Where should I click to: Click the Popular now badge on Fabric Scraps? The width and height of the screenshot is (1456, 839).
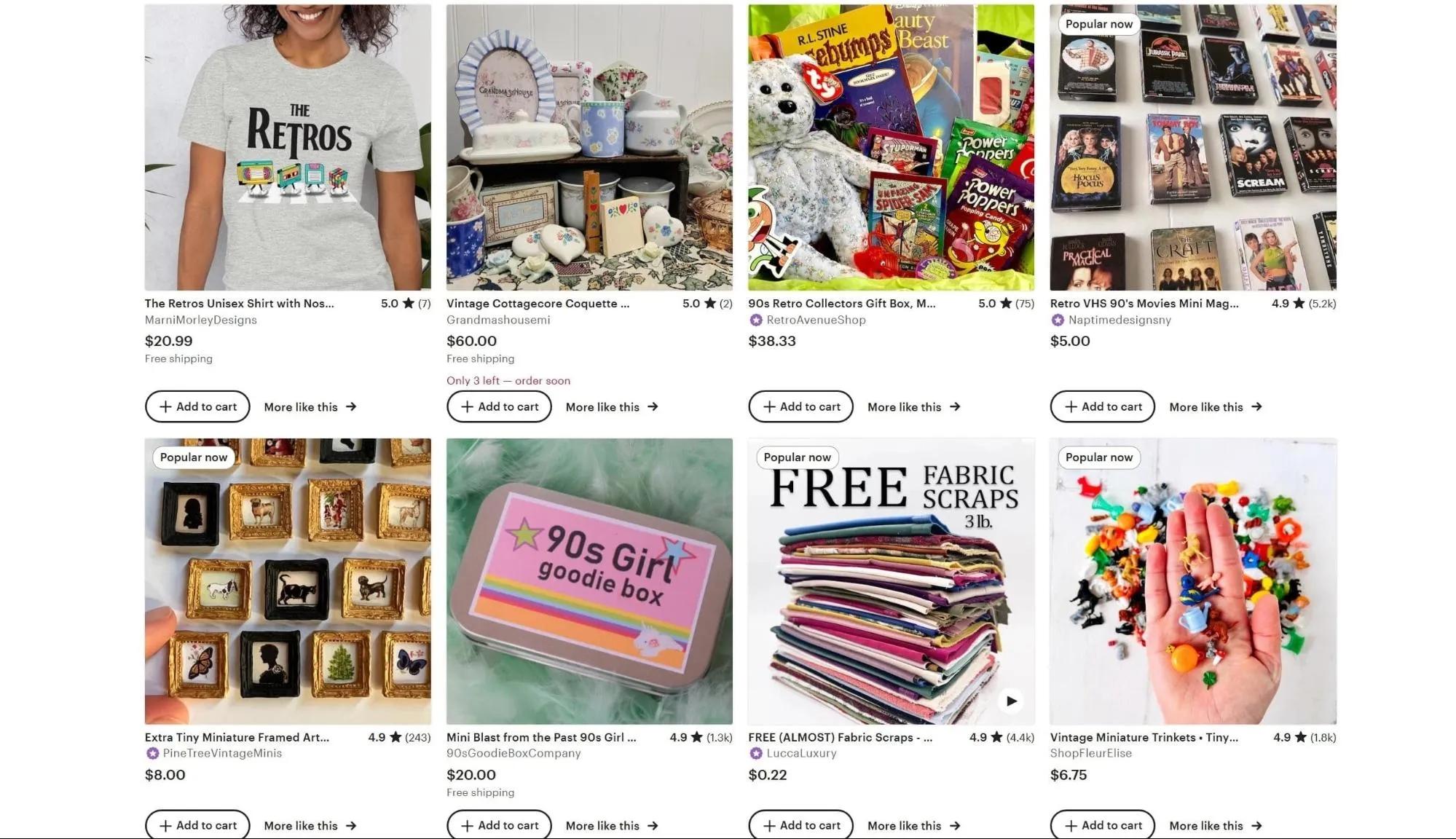[x=797, y=457]
